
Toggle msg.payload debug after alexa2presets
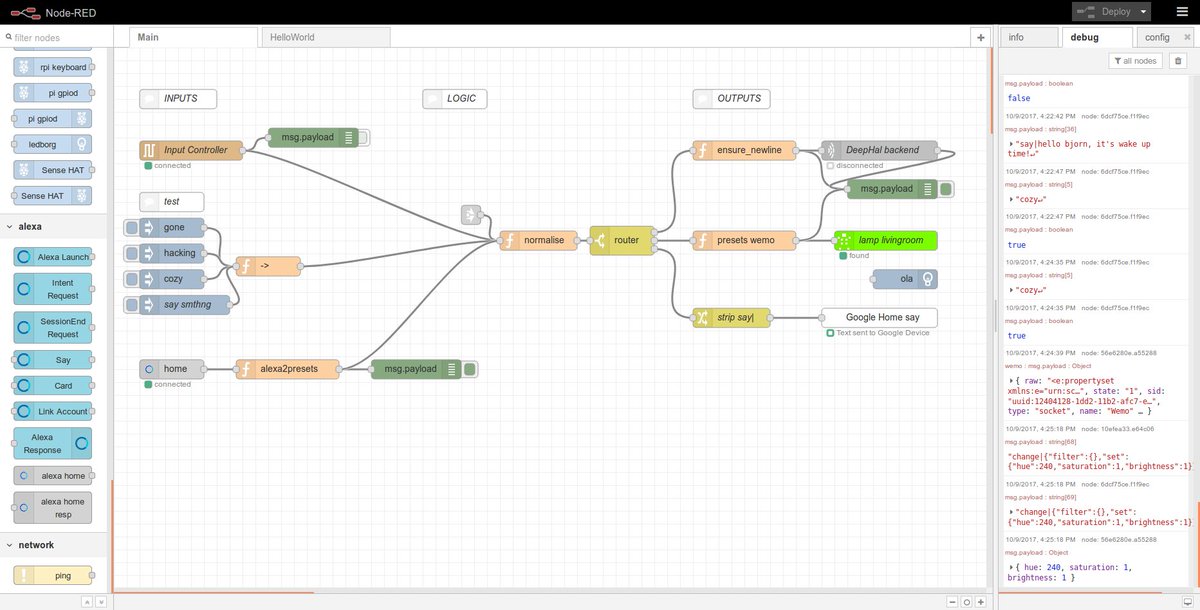470,368
